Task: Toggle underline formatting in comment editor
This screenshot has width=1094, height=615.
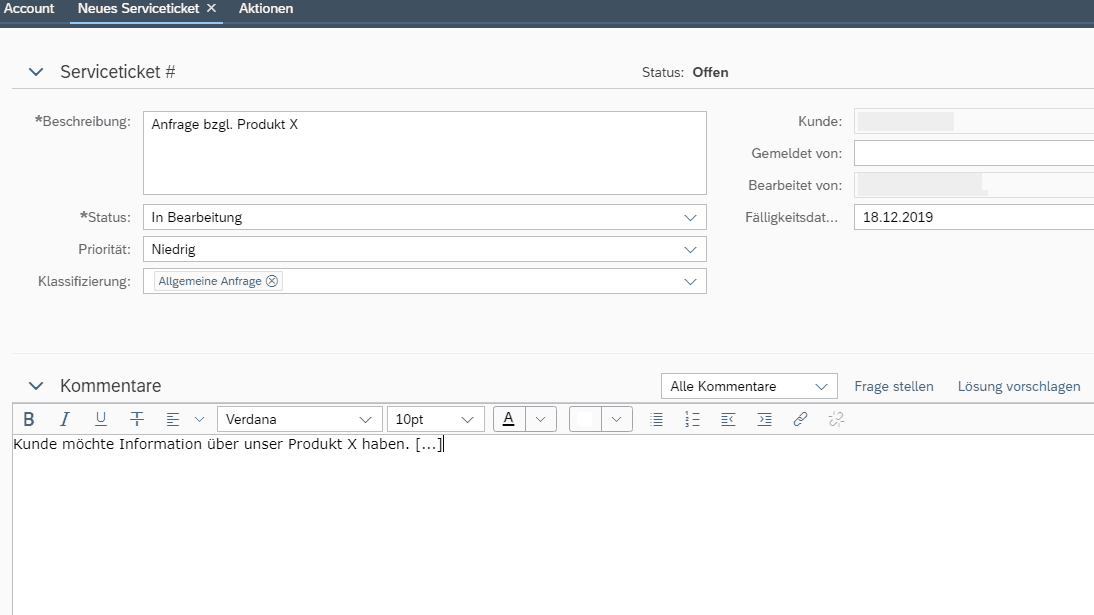Action: coord(100,419)
